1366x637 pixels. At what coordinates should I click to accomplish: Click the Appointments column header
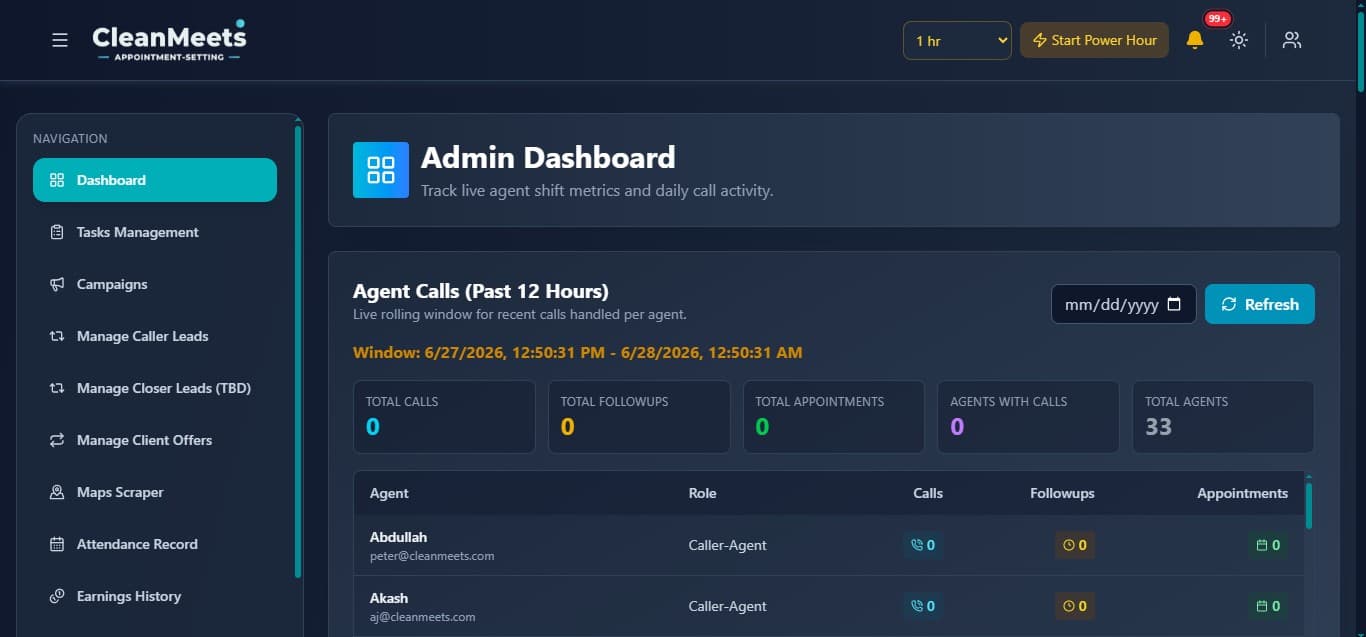coord(1242,493)
